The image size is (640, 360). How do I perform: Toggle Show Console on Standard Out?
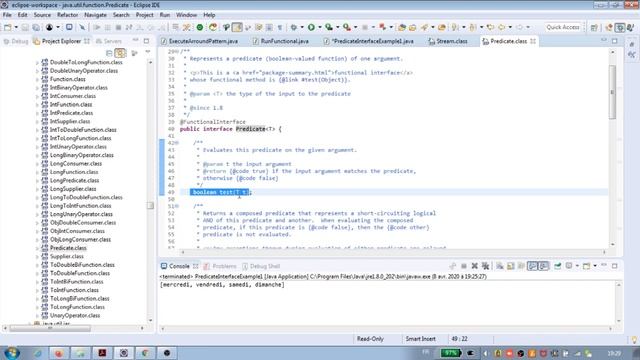coord(532,266)
